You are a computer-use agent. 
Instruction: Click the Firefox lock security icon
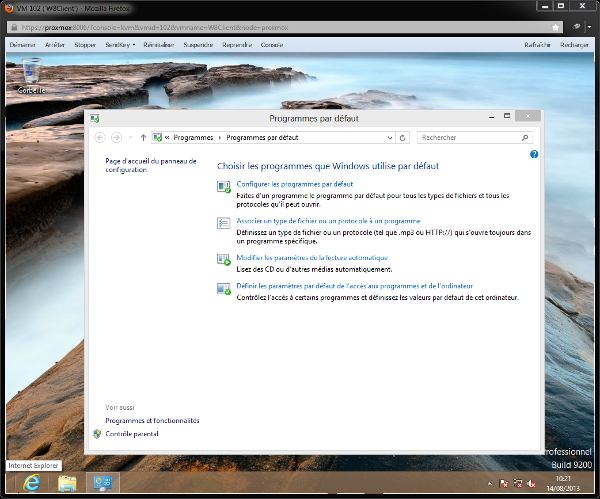click(14, 28)
